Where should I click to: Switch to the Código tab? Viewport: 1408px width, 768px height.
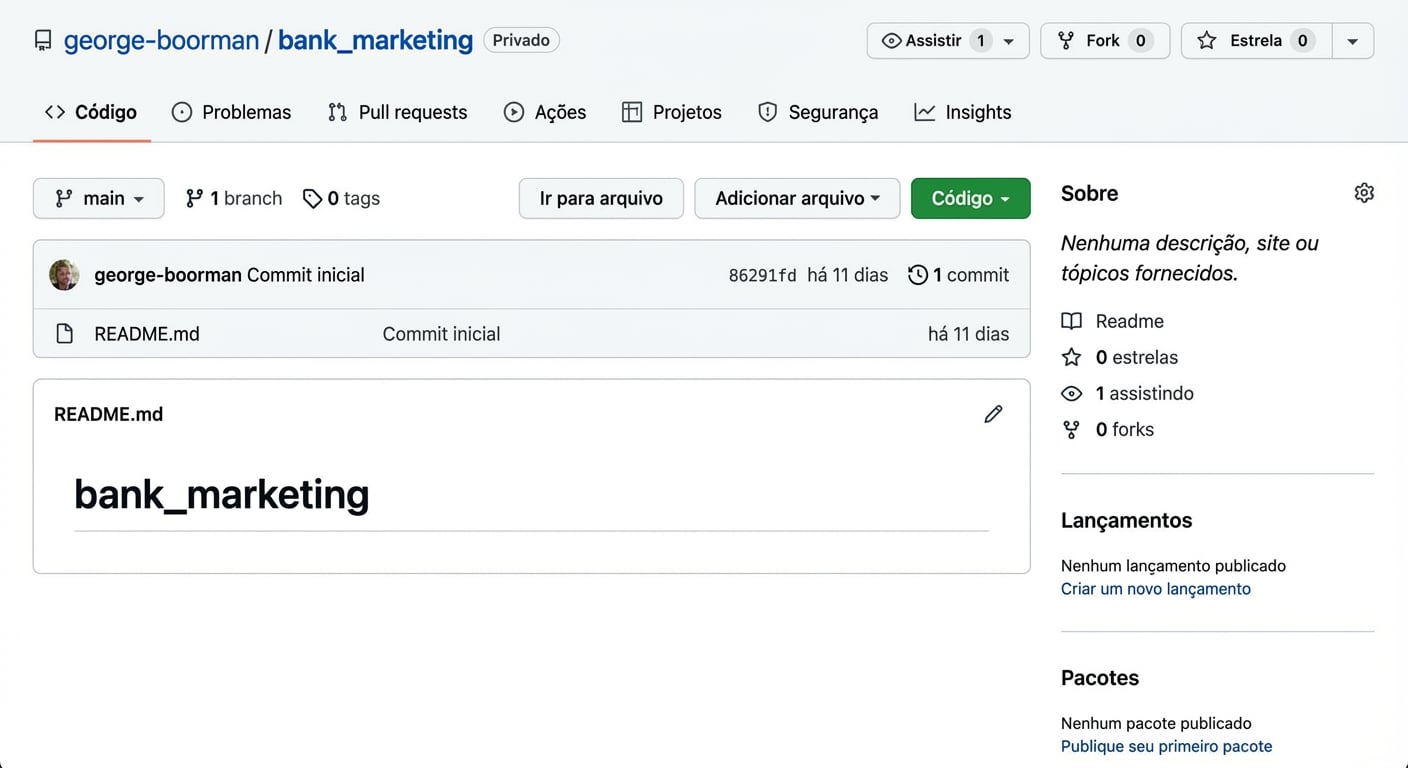[x=91, y=112]
